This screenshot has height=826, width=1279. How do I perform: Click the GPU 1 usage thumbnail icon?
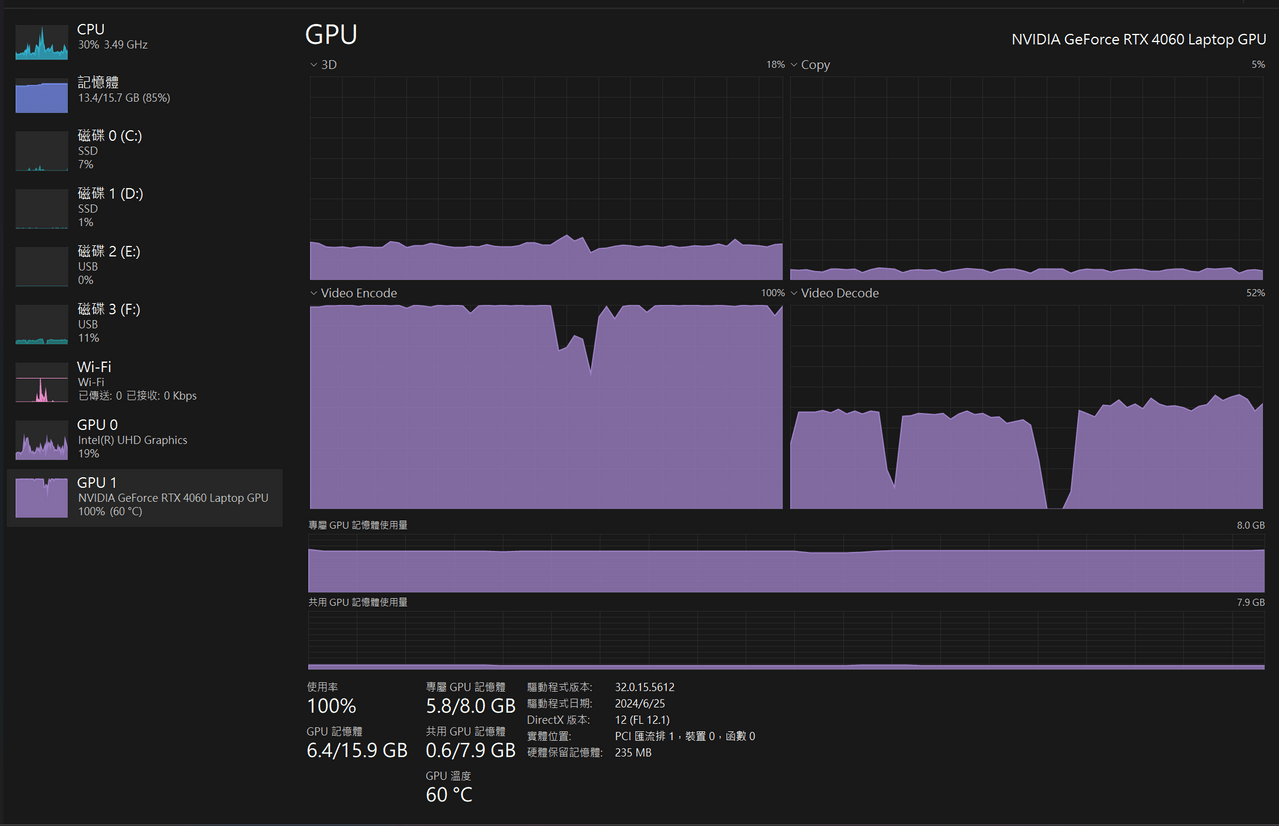(41, 497)
